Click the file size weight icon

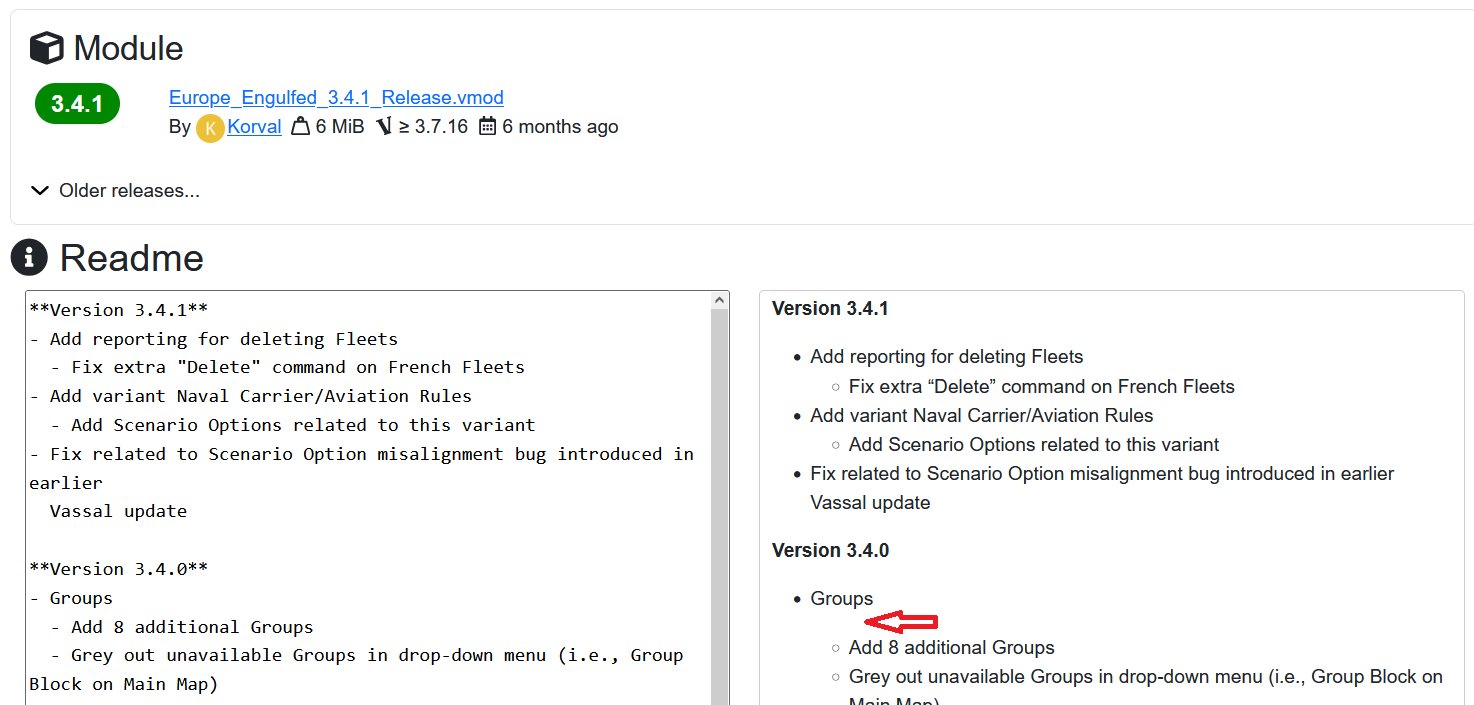pos(300,127)
